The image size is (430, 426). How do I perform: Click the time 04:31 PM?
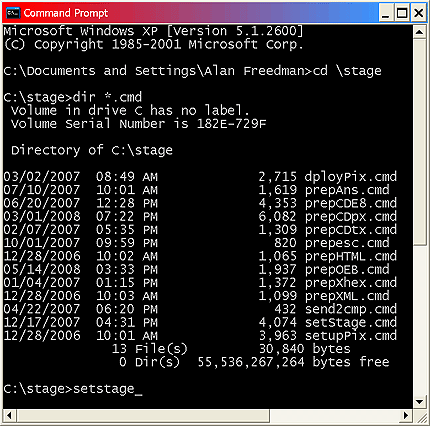pos(127,322)
